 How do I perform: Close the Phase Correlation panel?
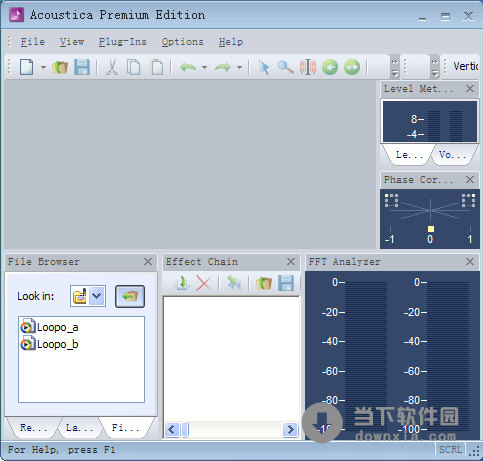pyautogui.click(x=470, y=180)
